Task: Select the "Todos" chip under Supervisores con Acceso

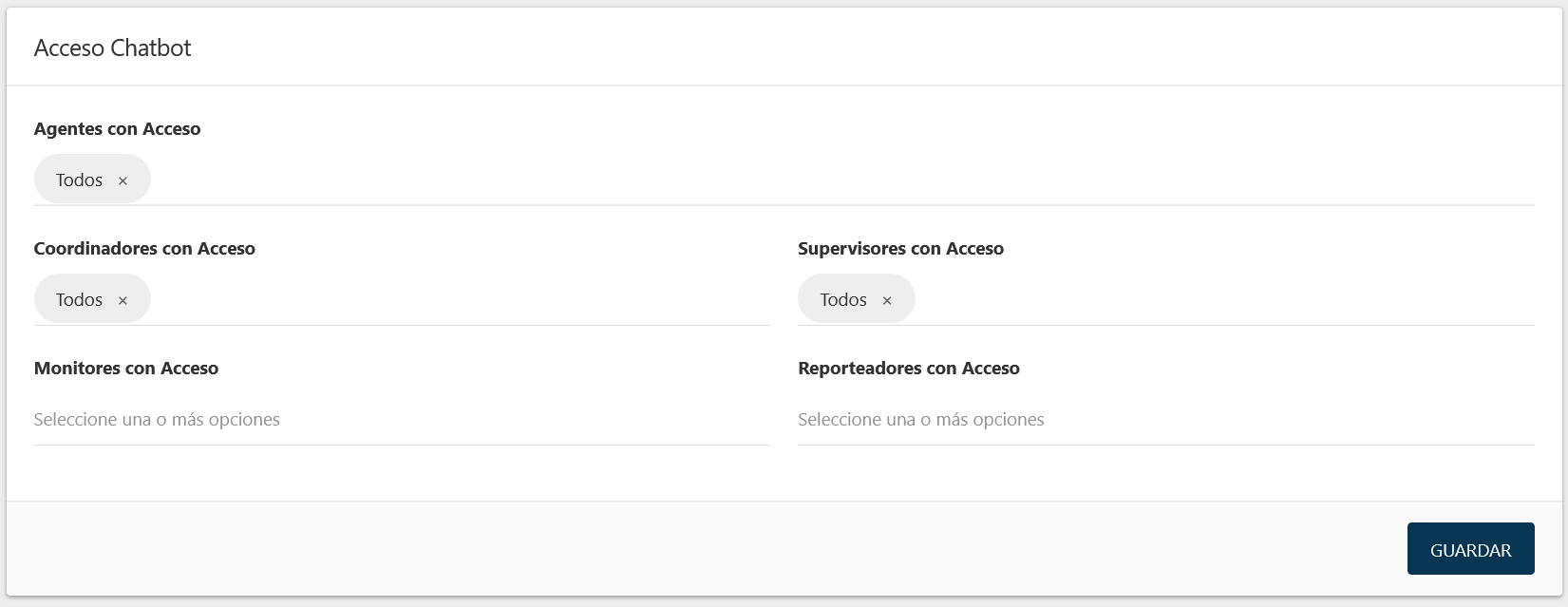Action: pos(843,299)
